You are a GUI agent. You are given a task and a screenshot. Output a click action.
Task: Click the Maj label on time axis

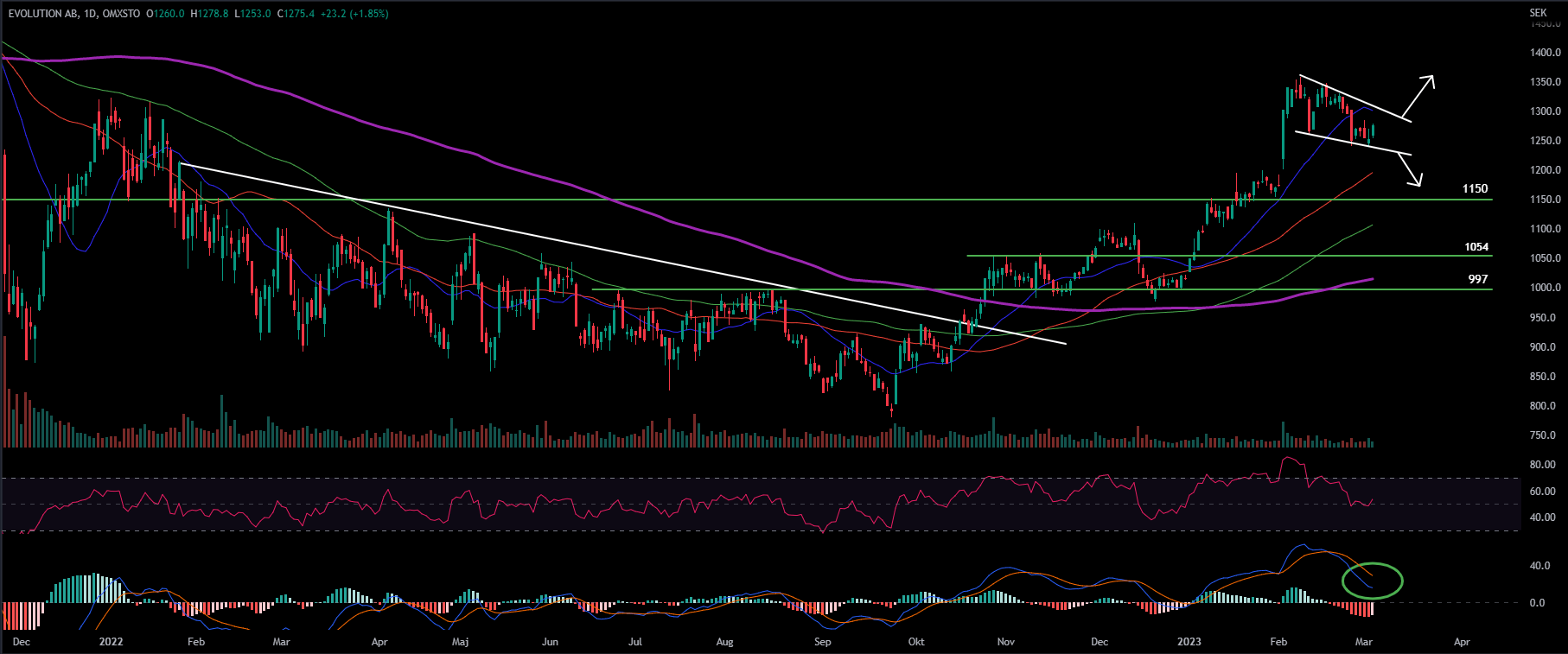coord(460,642)
